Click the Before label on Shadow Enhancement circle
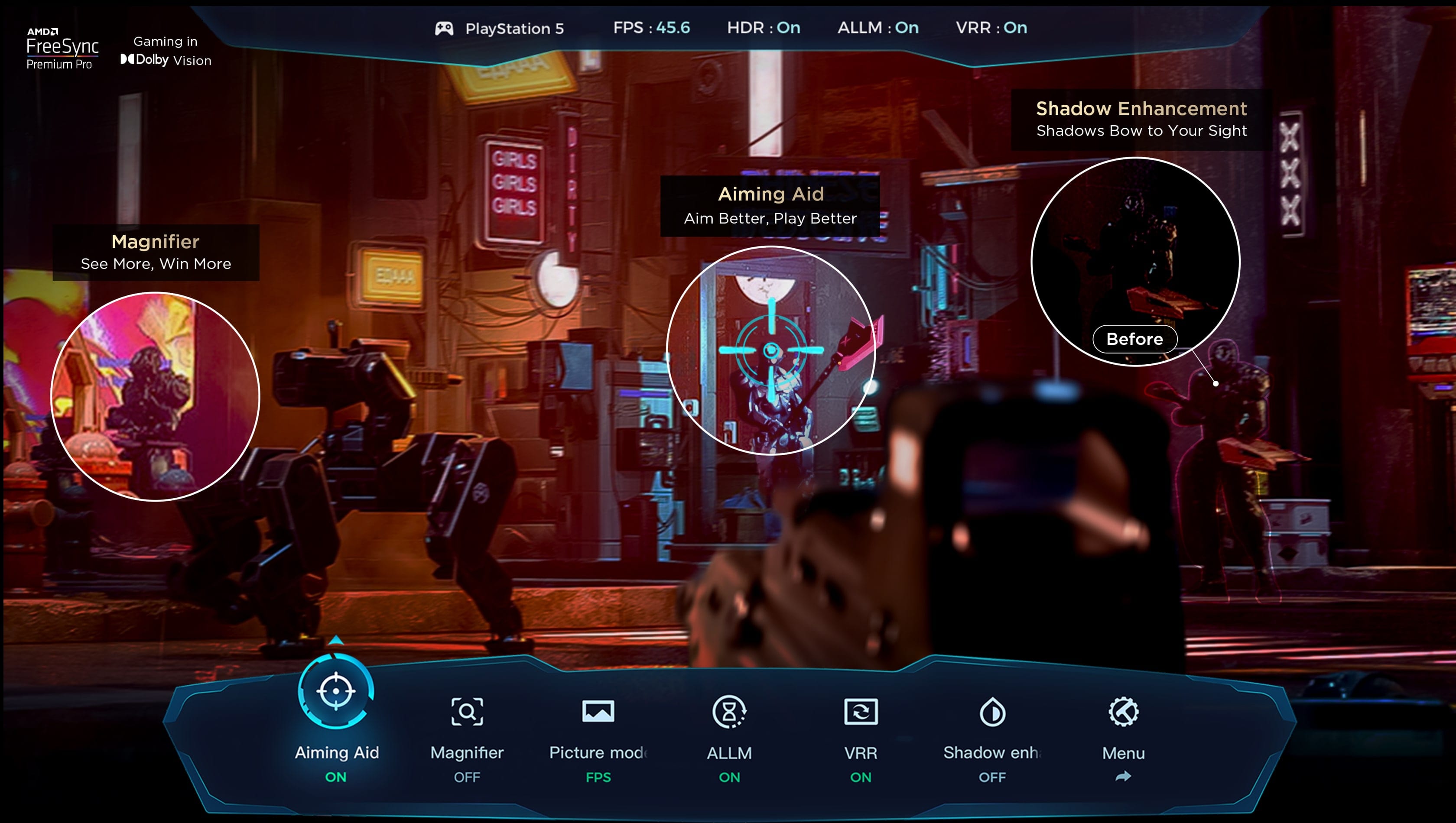The width and height of the screenshot is (1456, 823). click(1135, 339)
